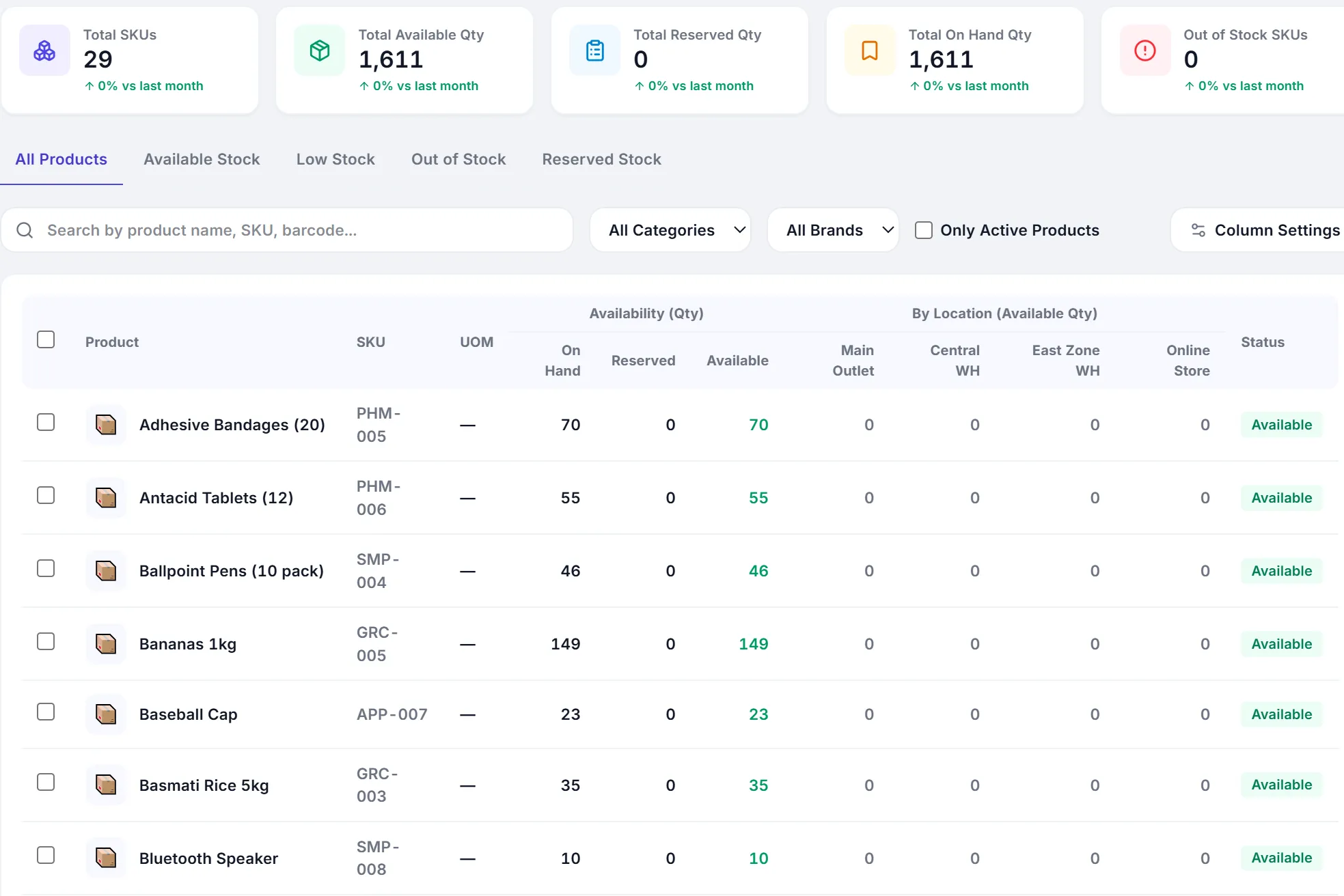Select the Bluetooth Speaker row checkbox
Viewport: 1344px width, 896px height.
46,855
